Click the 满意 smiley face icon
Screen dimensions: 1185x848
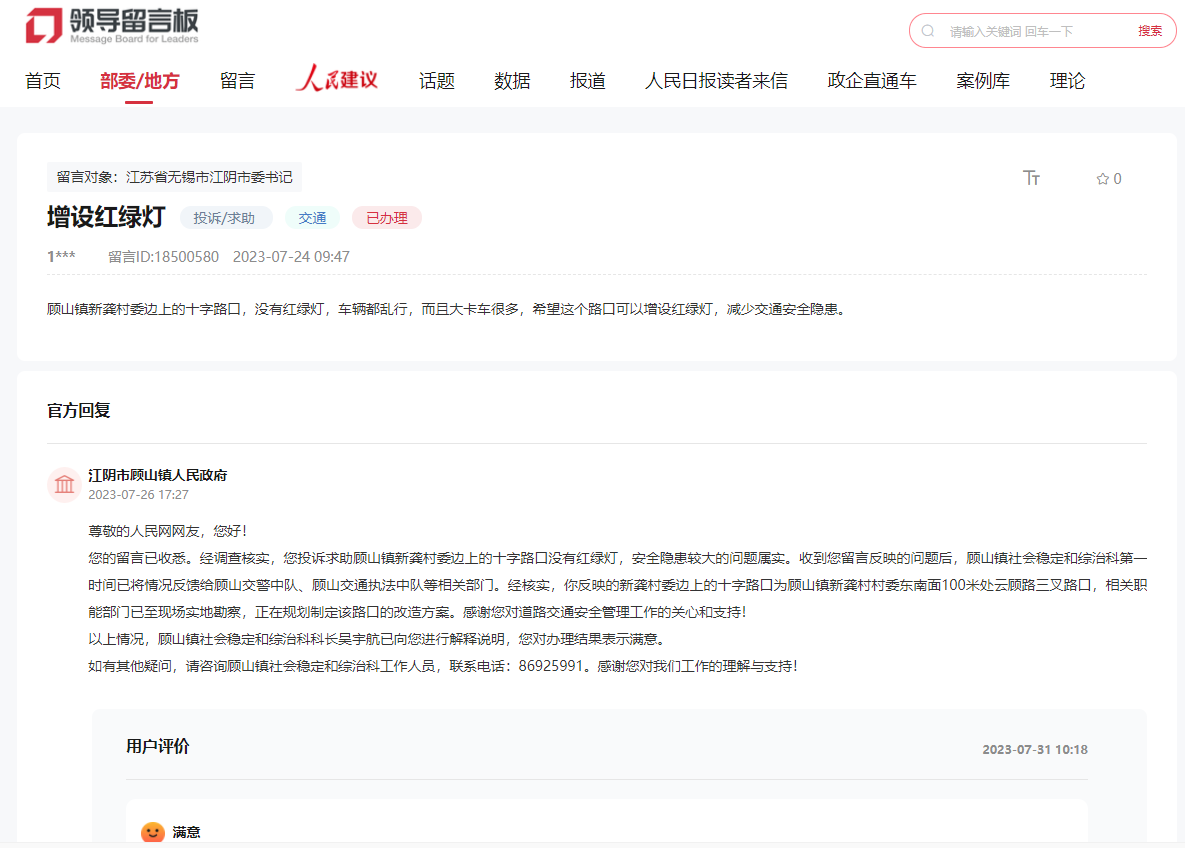coord(152,832)
